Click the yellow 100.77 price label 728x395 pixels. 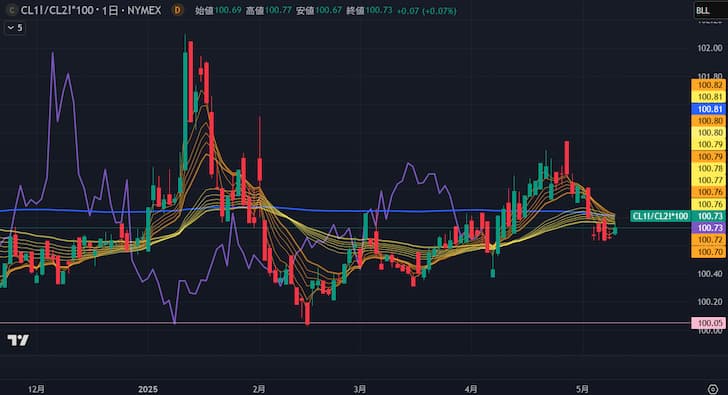(x=709, y=180)
